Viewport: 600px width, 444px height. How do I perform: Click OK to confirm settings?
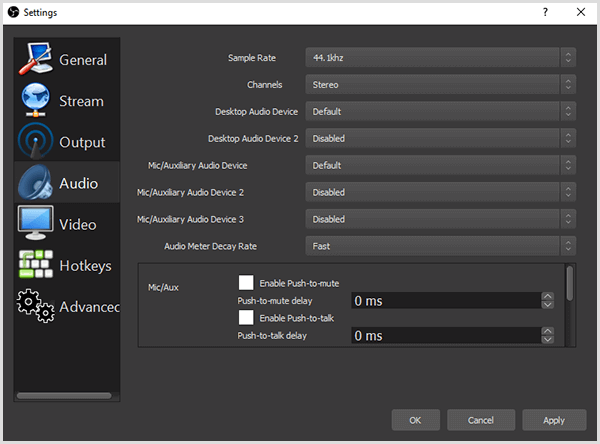point(416,420)
